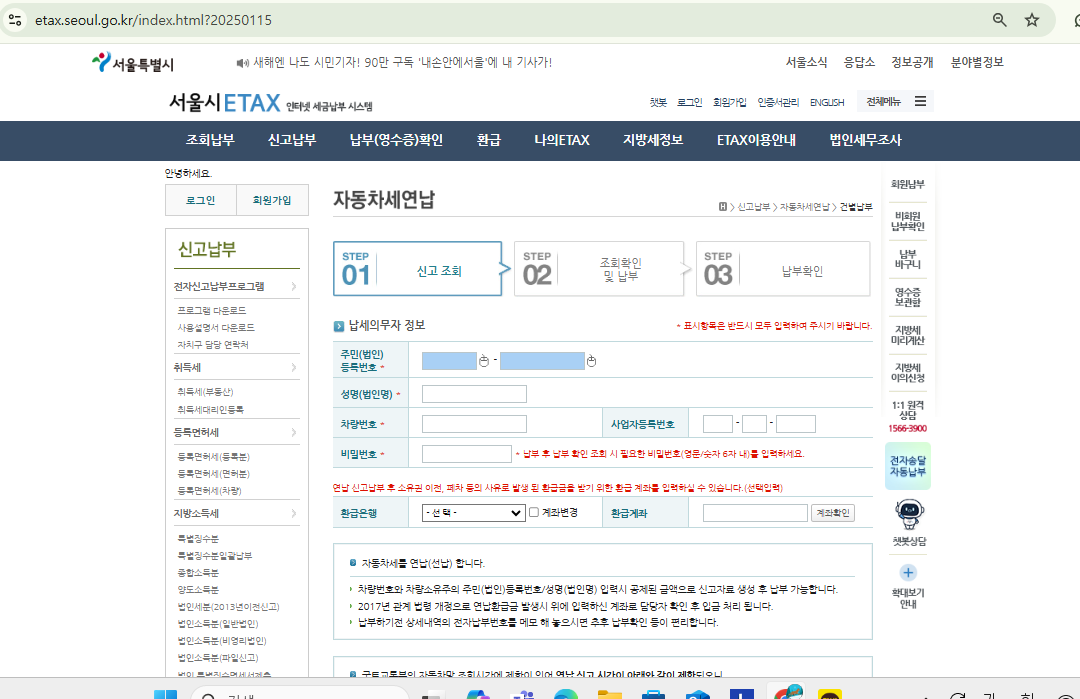
Task: Click first 주민(법인)등록번호 input box
Action: 449,361
